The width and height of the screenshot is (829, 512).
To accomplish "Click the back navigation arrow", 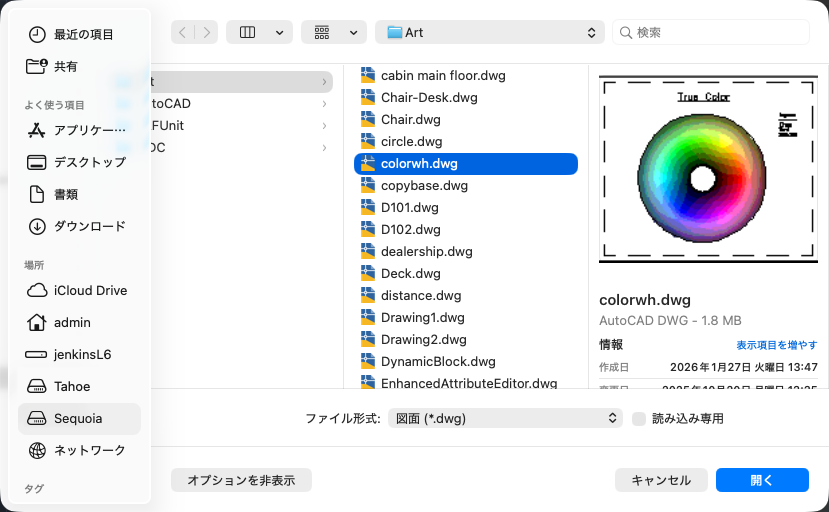I will 182,33.
